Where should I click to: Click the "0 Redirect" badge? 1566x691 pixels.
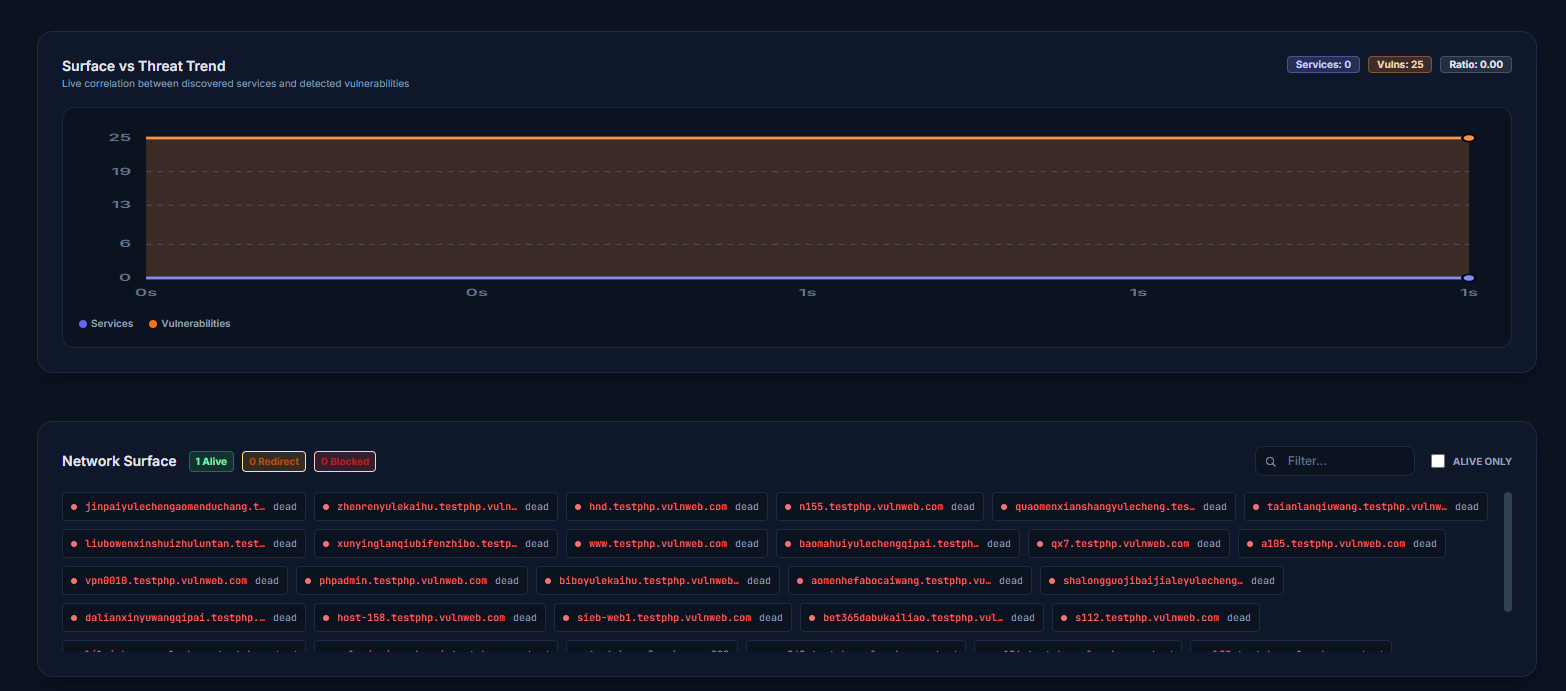tap(273, 461)
